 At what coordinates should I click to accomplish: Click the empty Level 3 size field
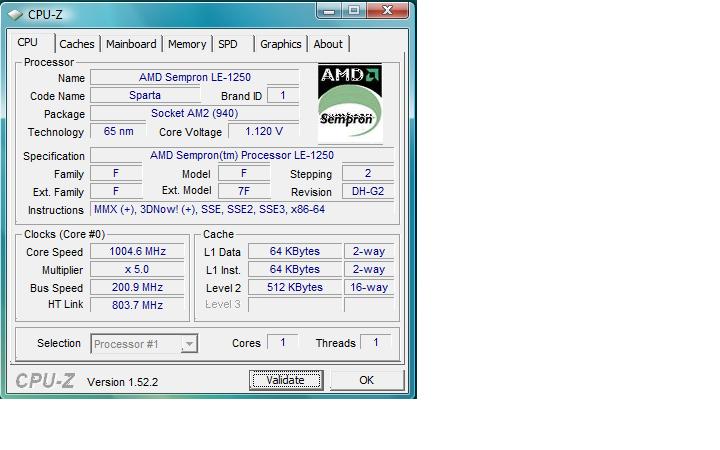(x=295, y=305)
